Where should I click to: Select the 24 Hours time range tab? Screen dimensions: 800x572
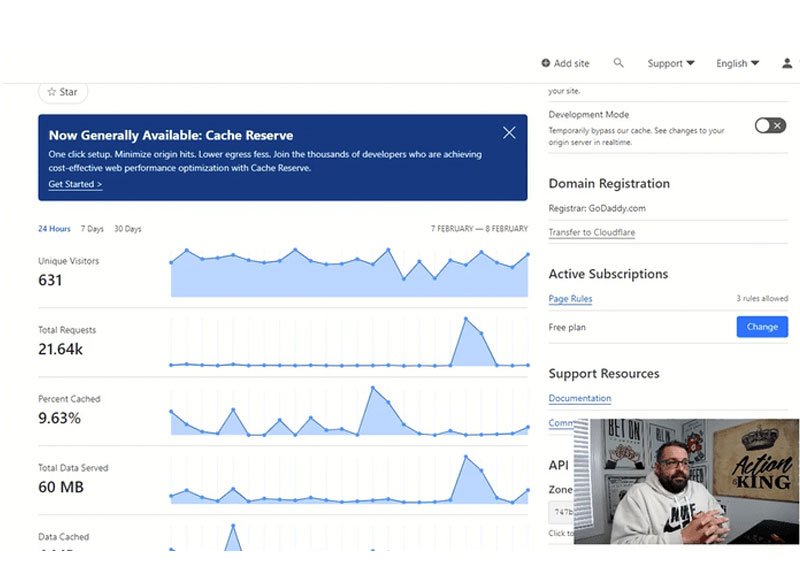tap(54, 229)
